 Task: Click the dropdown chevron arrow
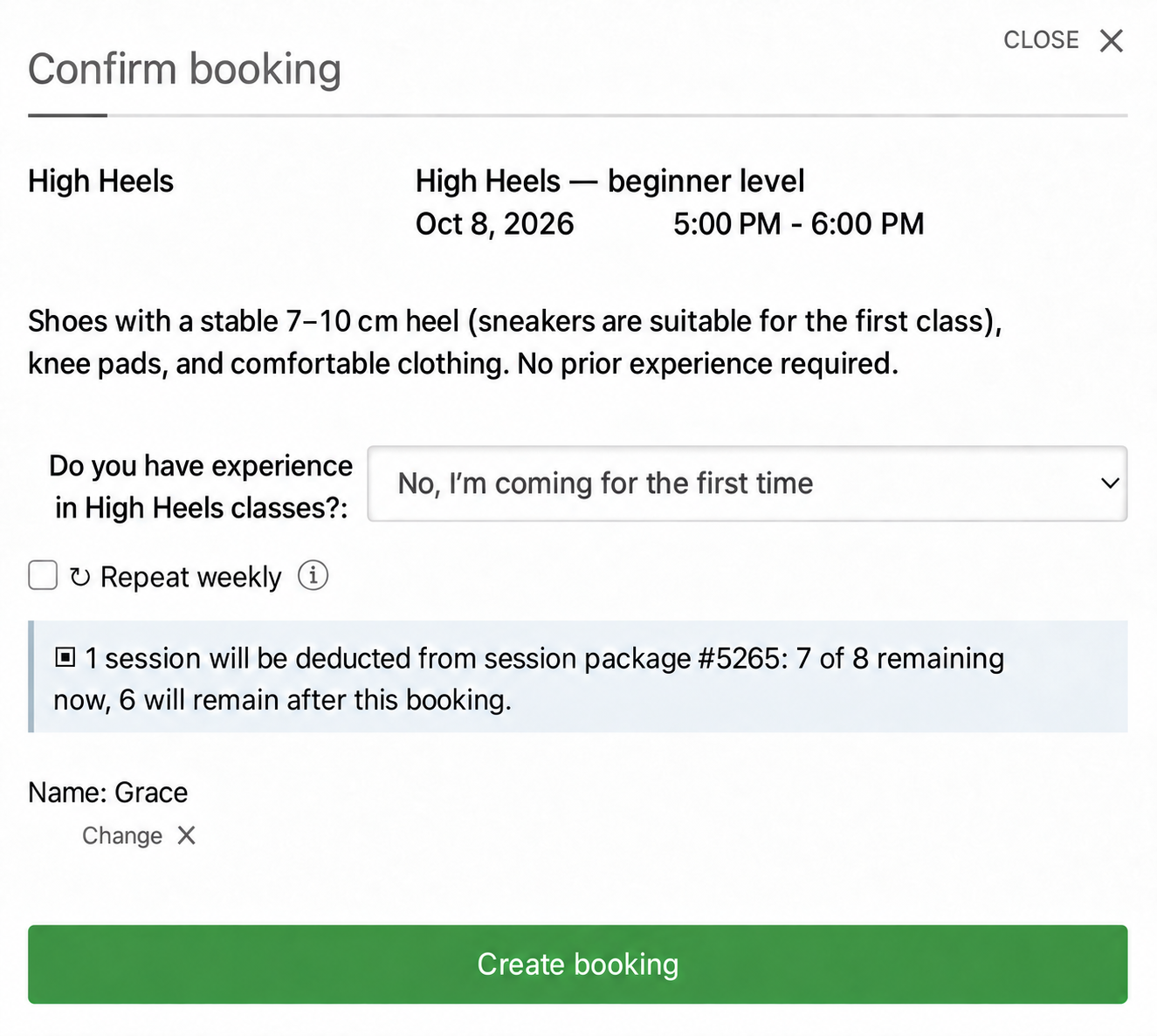[x=1110, y=484]
